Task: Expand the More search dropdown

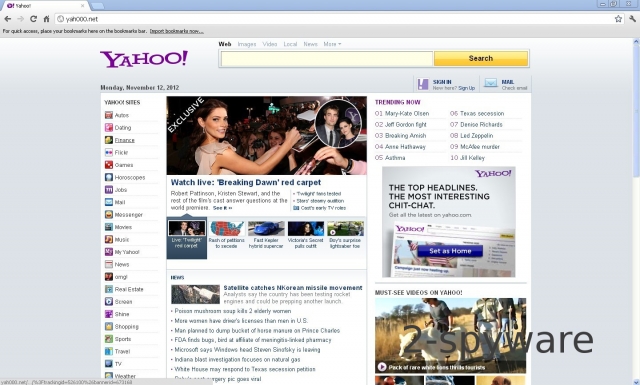Action: (x=332, y=44)
